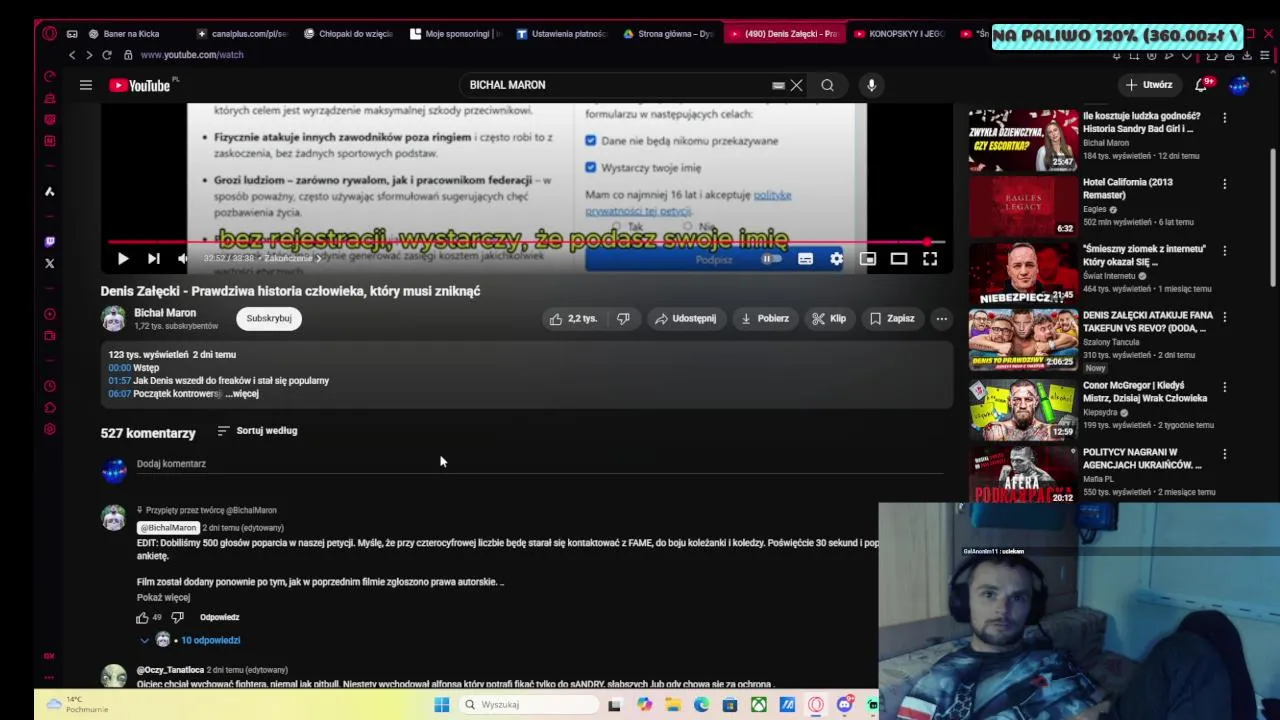Go to YouTube home via logo
The height and width of the screenshot is (720, 1280).
(x=140, y=85)
